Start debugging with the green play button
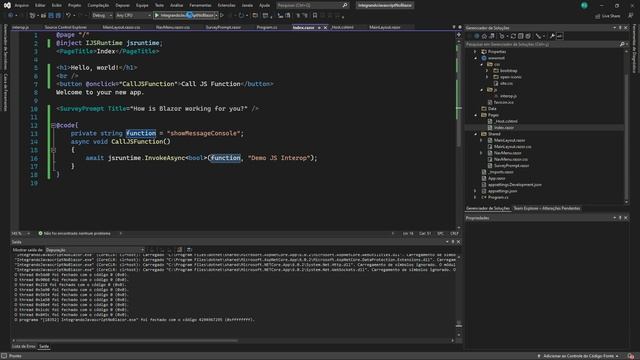Screen dimensions: 640x360 pyautogui.click(x=157, y=16)
